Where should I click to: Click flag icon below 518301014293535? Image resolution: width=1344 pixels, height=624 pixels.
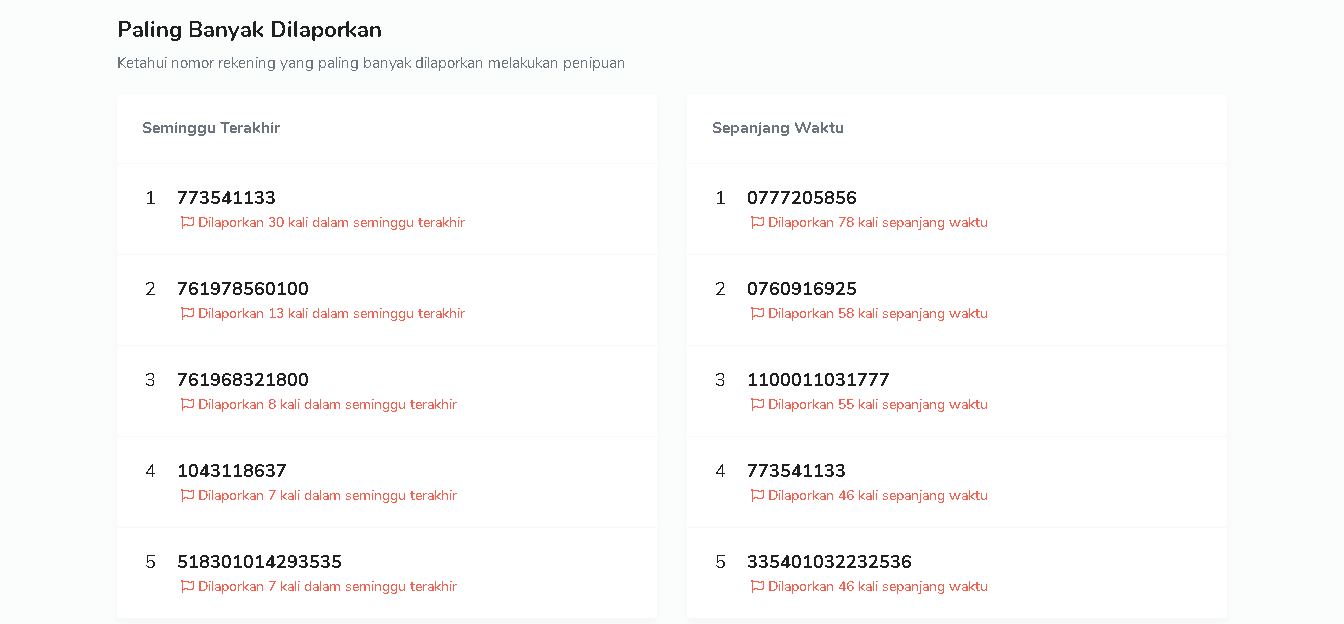click(187, 587)
